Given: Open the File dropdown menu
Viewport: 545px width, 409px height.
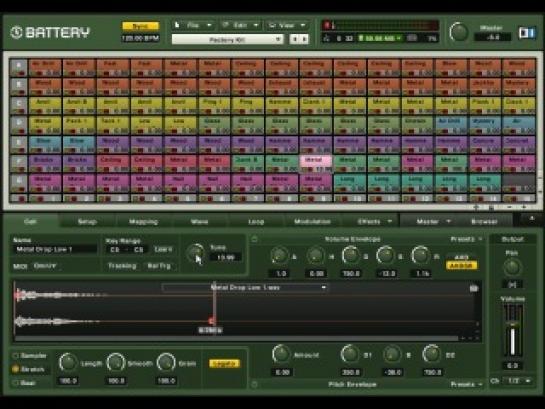Looking at the screenshot, I should (x=193, y=25).
